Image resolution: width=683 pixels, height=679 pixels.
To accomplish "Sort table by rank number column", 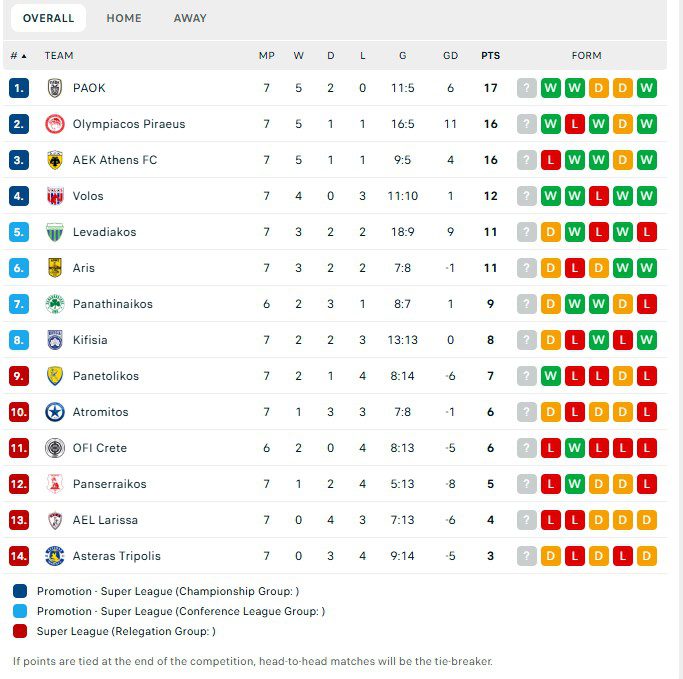I will point(18,56).
